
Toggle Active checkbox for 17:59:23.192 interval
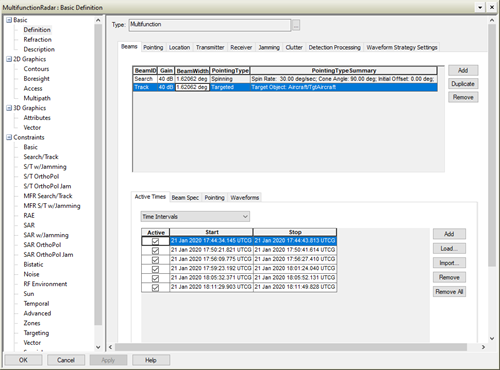pyautogui.click(x=155, y=269)
